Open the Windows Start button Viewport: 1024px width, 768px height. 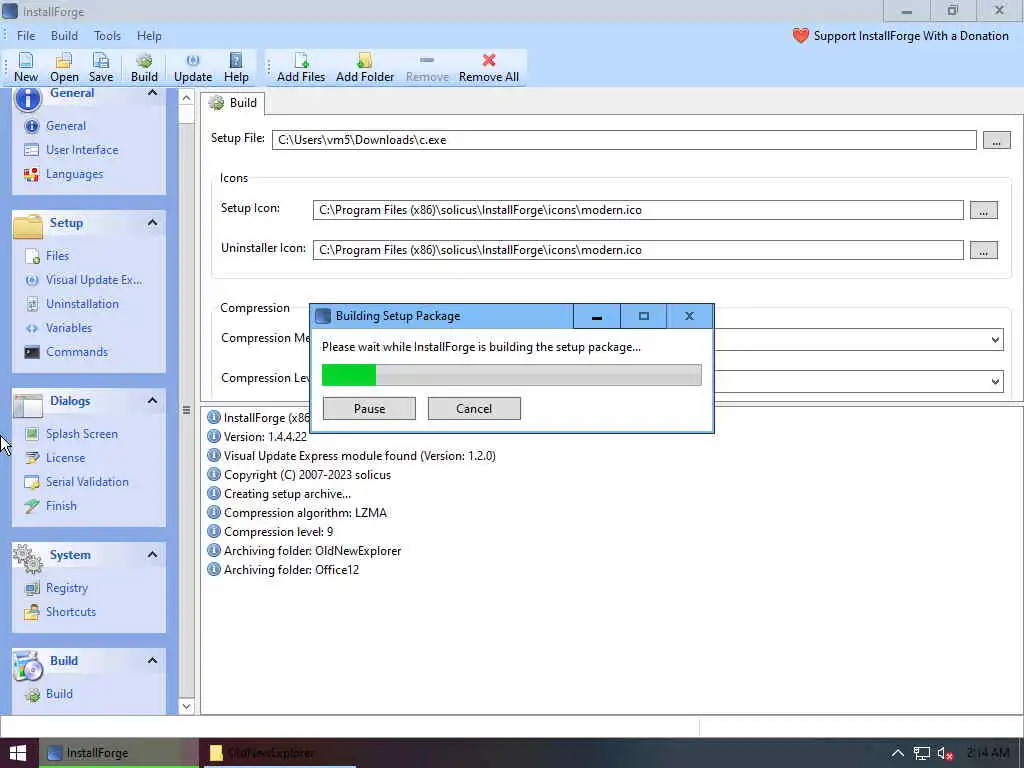coord(18,753)
